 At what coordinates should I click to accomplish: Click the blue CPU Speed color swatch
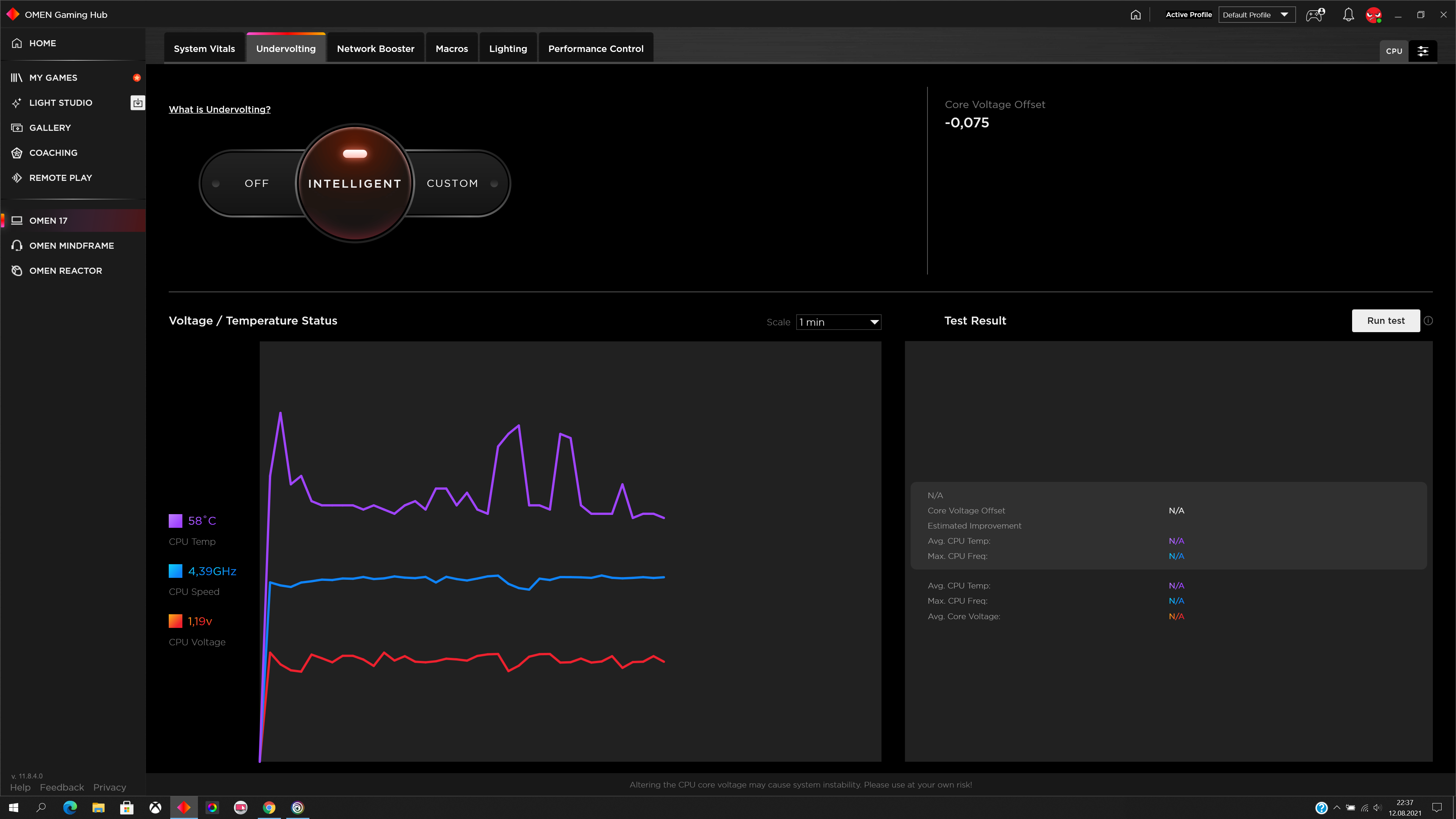(175, 571)
